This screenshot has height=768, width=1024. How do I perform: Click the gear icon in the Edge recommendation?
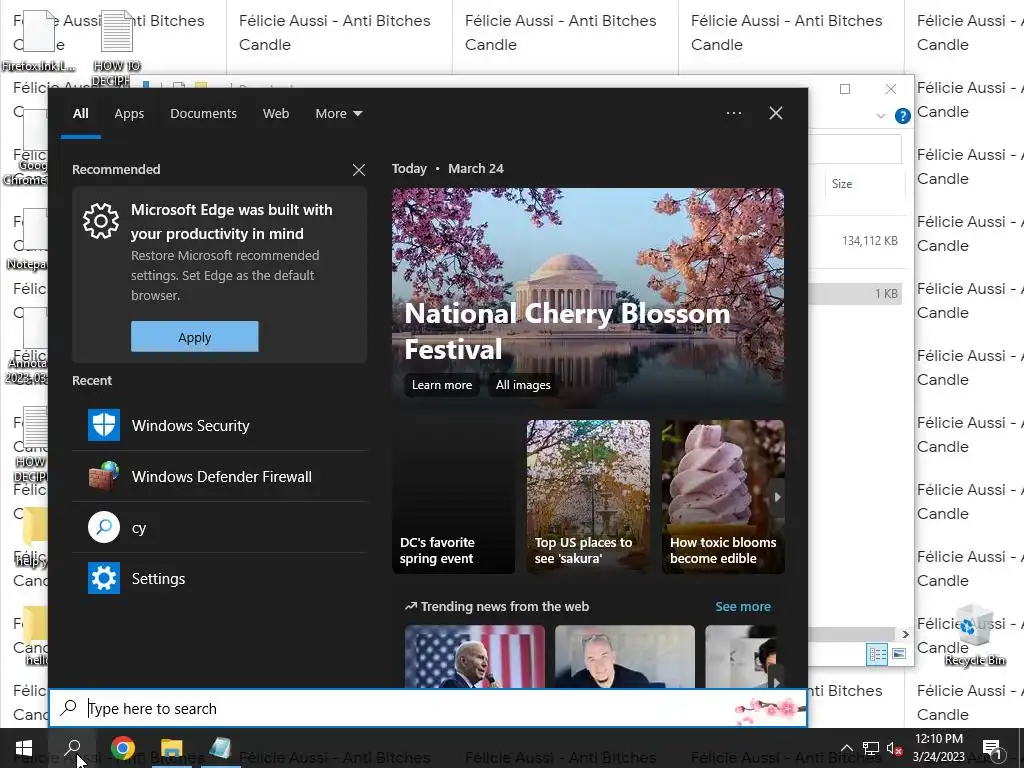click(x=101, y=221)
